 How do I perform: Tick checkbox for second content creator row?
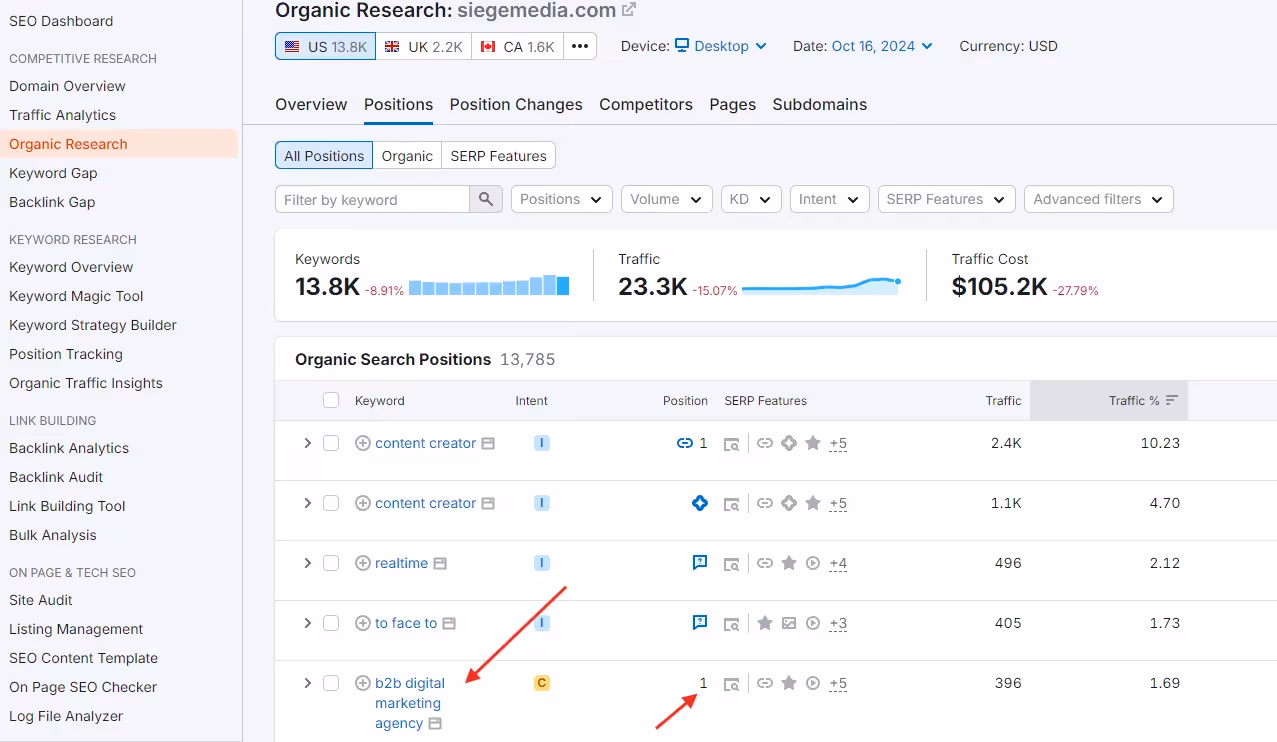tap(331, 503)
